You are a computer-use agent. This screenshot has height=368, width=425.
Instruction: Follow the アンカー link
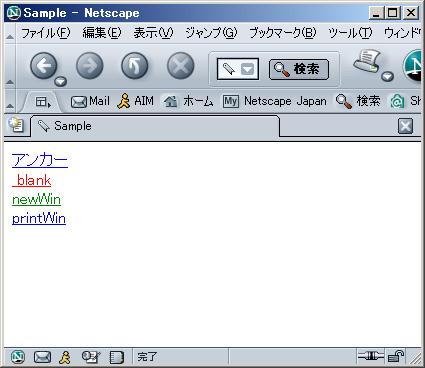(40, 160)
